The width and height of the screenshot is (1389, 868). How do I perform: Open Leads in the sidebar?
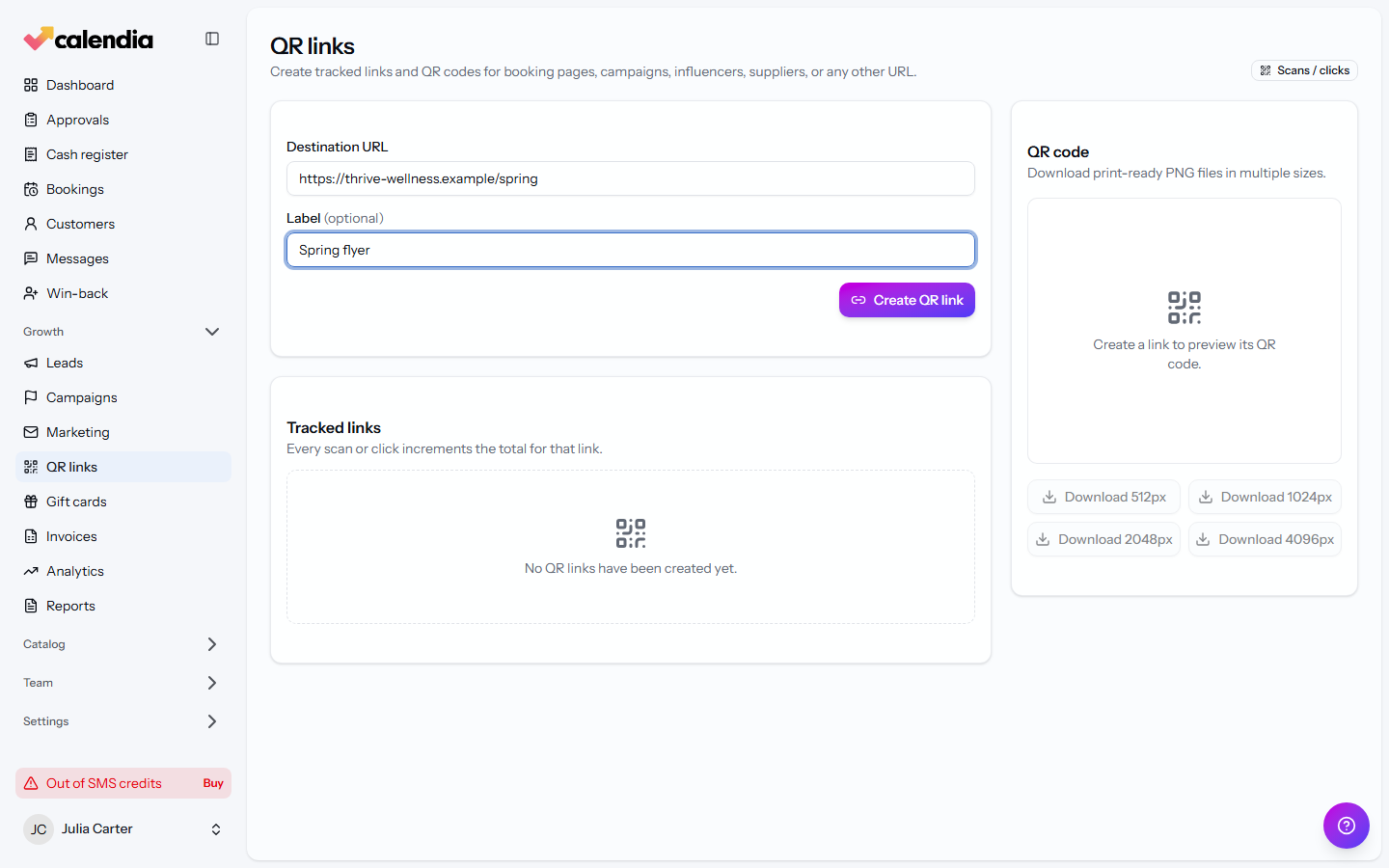[123, 363]
